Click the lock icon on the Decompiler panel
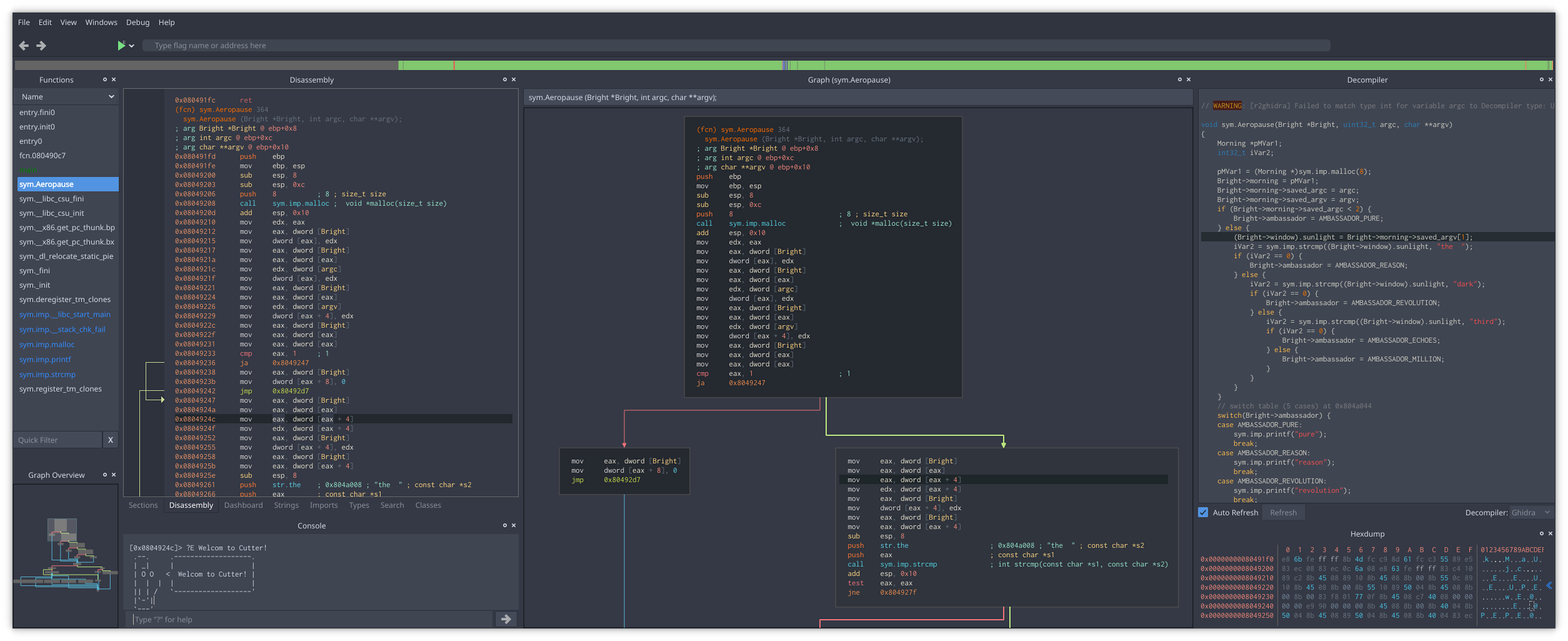The height and width of the screenshot is (641, 1568). click(x=1541, y=79)
